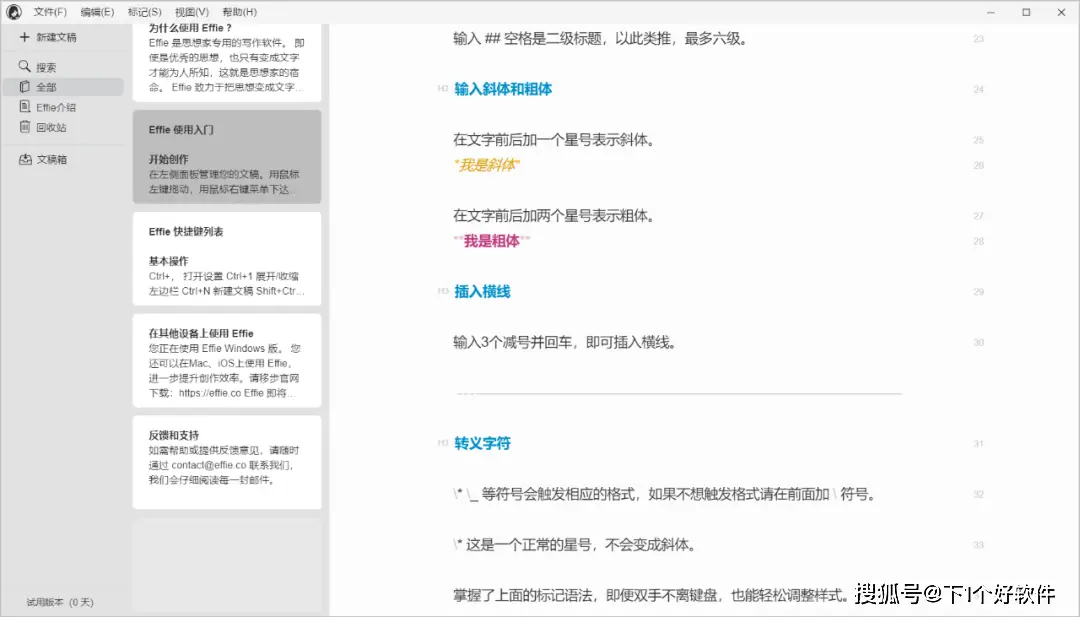The width and height of the screenshot is (1080, 617).
Task: Click the 插入横线 heading in the editor
Action: point(482,292)
